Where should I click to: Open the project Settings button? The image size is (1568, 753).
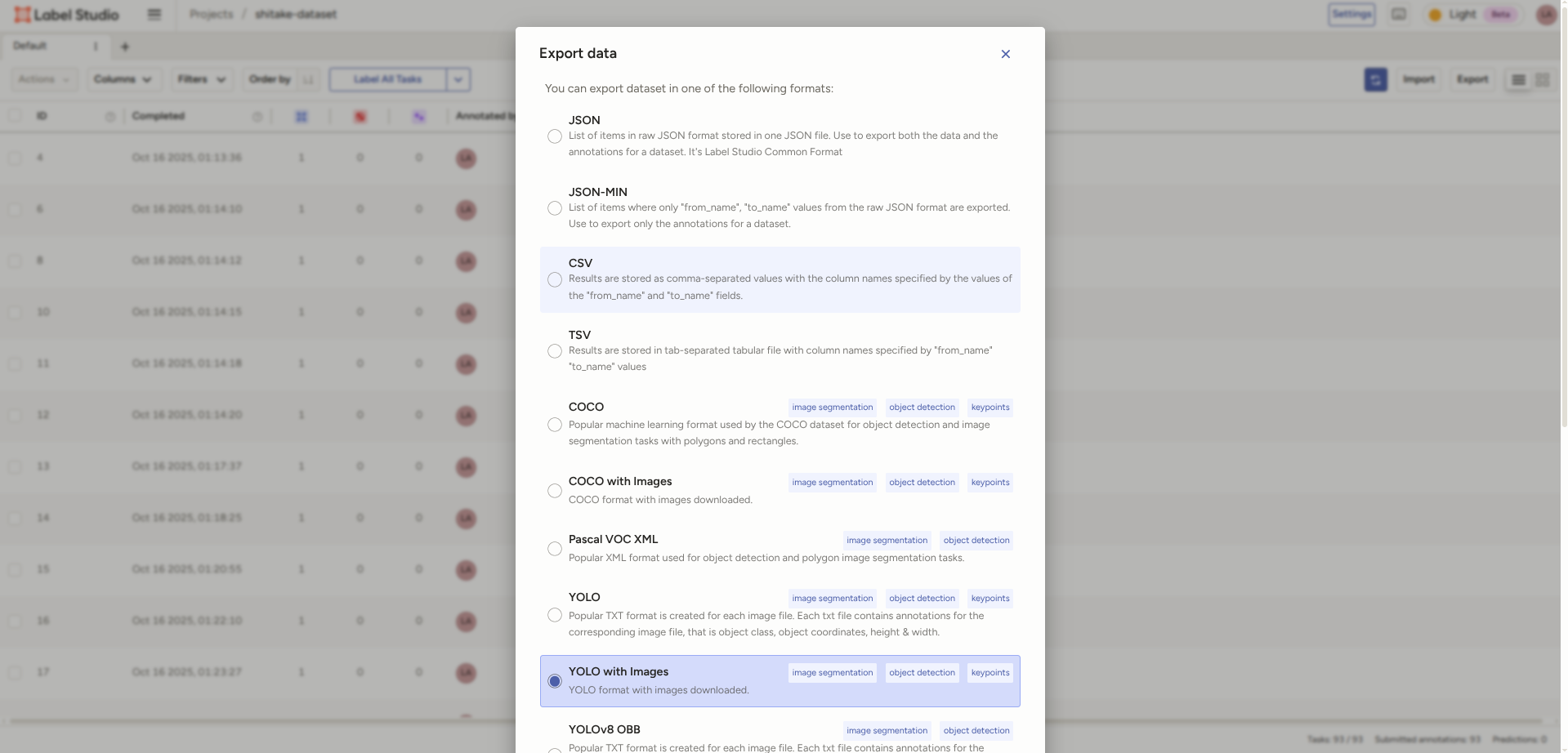click(1351, 14)
